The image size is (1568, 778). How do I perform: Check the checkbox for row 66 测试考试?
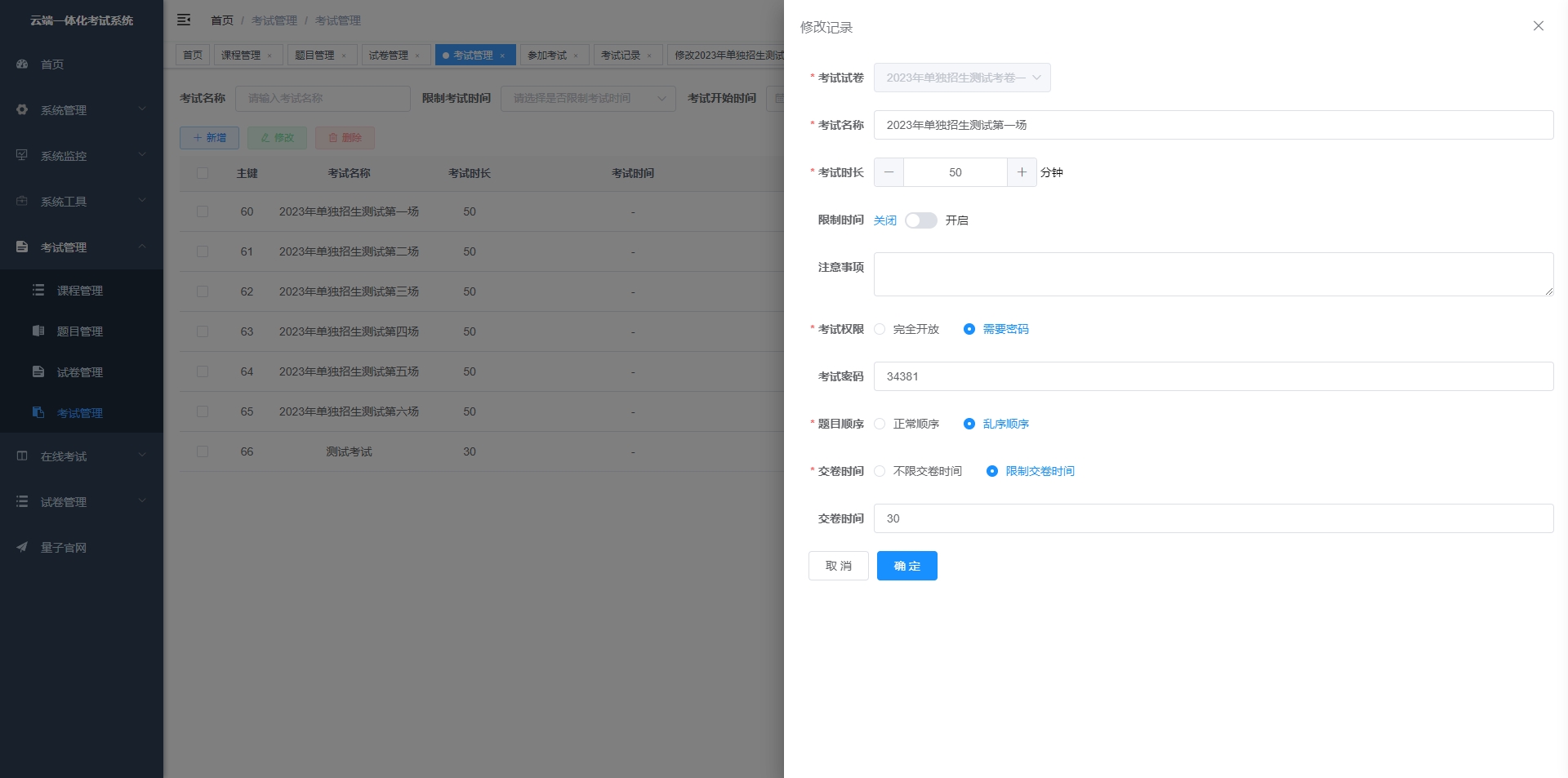[203, 451]
